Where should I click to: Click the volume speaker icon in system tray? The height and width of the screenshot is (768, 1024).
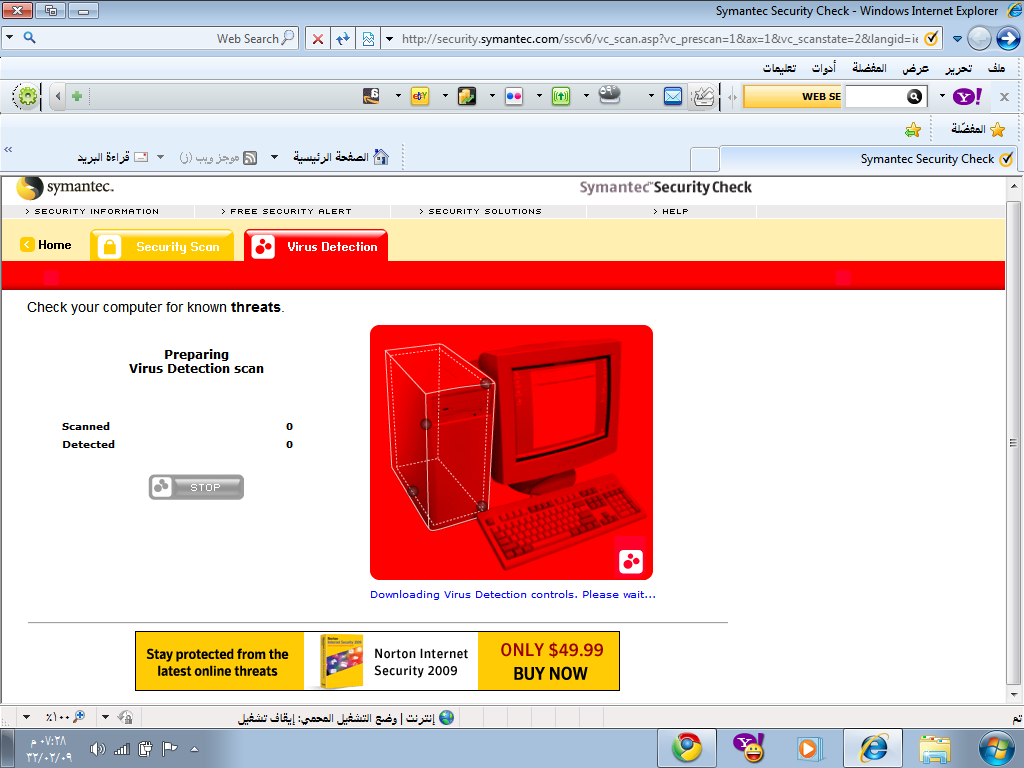pyautogui.click(x=97, y=749)
